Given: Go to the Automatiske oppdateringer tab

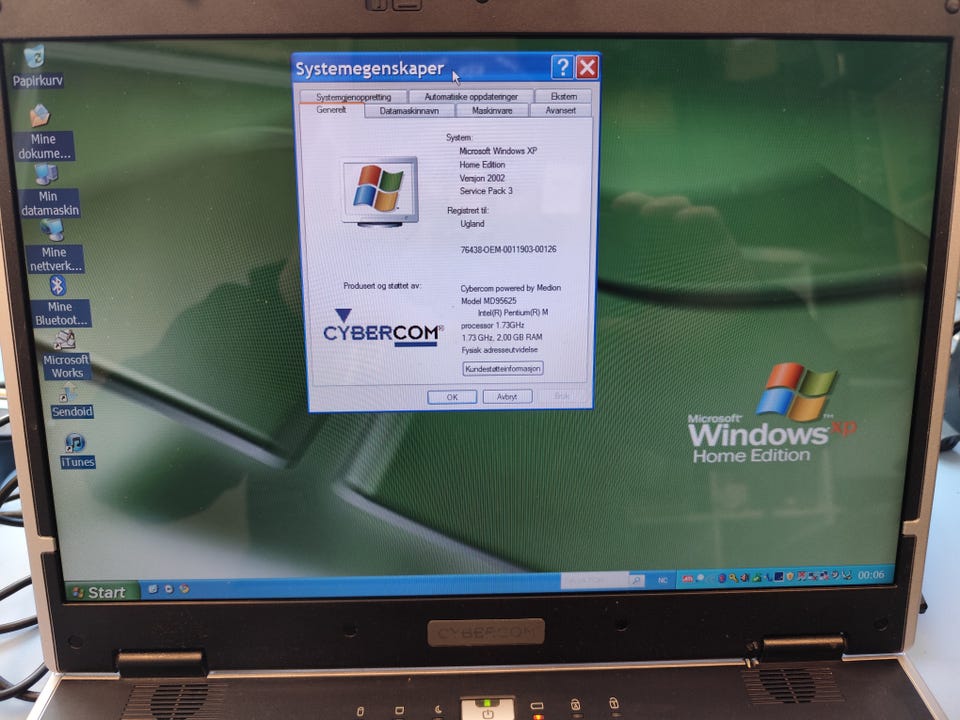Looking at the screenshot, I should tap(471, 97).
